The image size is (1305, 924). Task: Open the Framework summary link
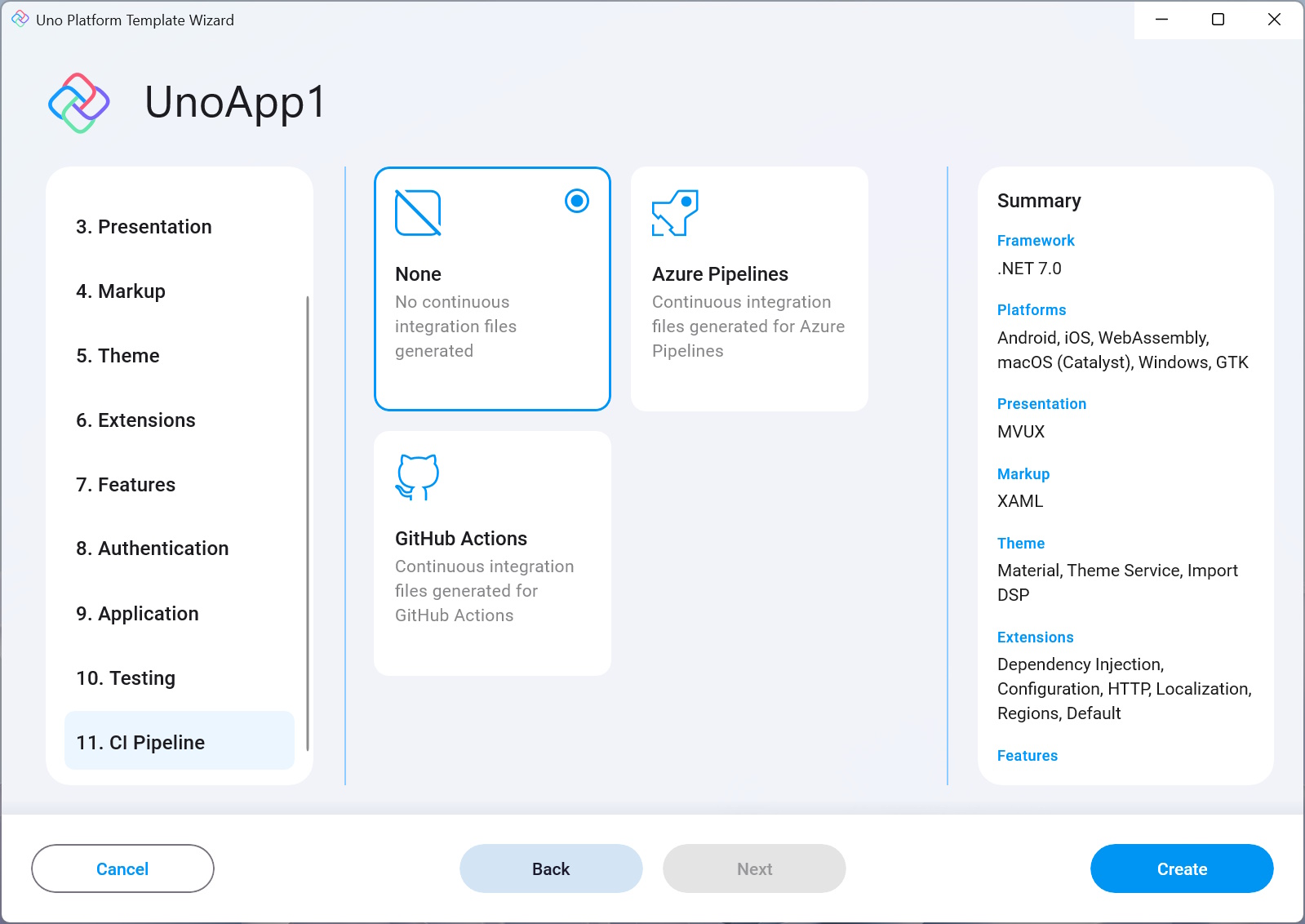(1036, 241)
